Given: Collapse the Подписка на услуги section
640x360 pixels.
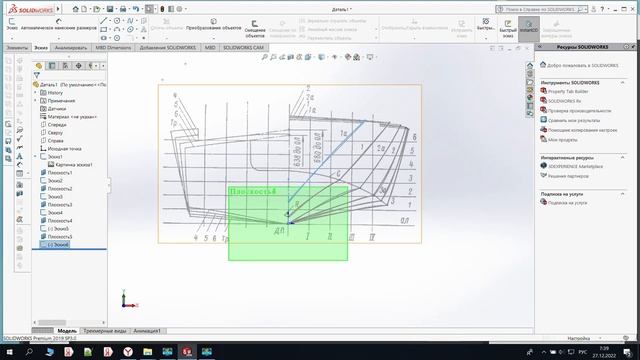Looking at the screenshot, I should coord(623,194).
